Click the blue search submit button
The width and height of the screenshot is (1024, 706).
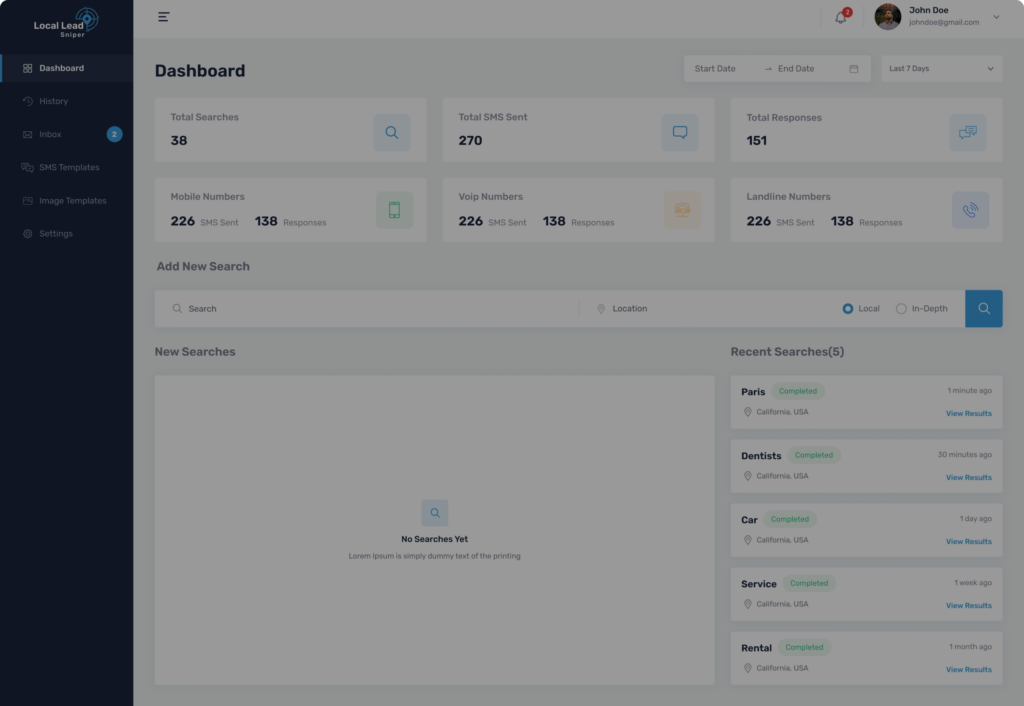983,309
